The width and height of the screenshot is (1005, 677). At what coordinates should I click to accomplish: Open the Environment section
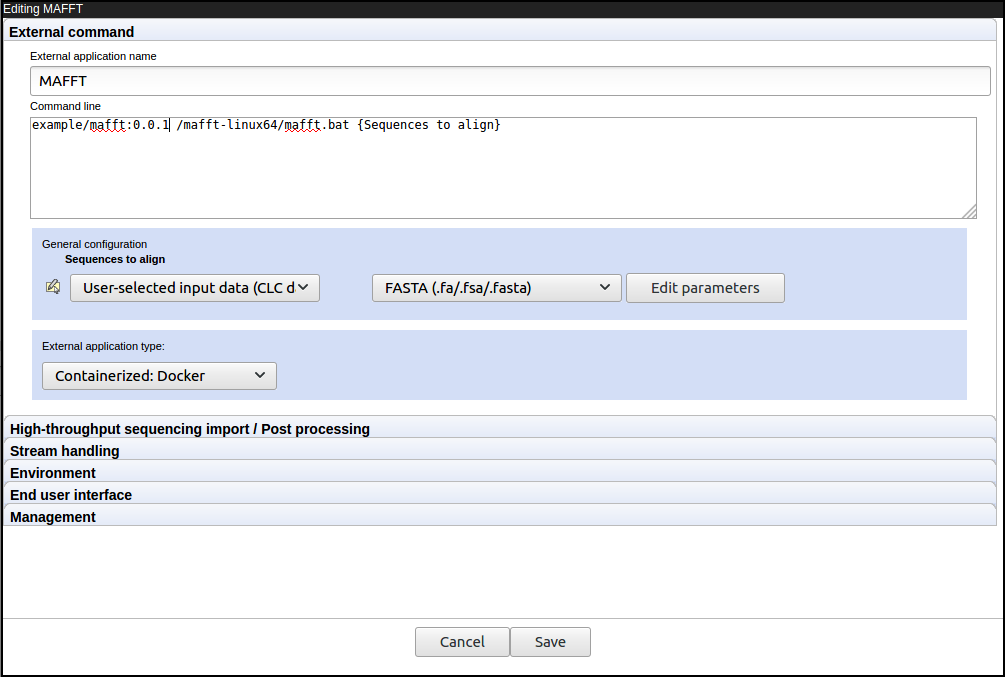[52, 472]
